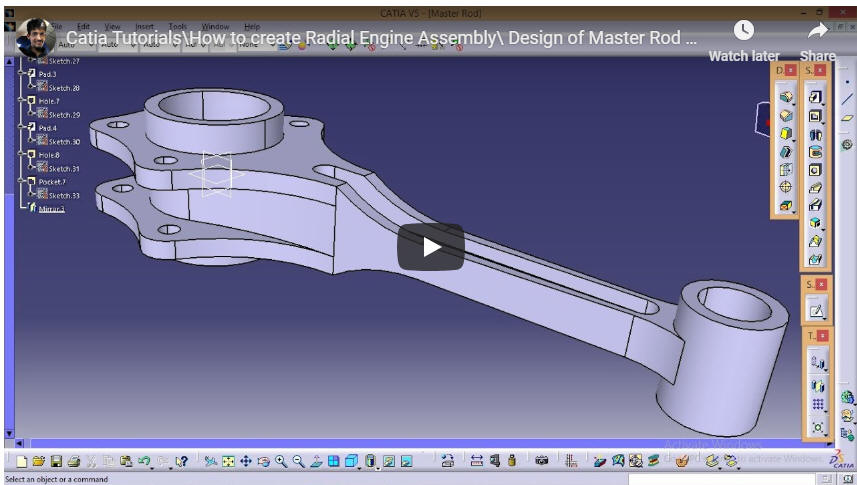Select Pocket.7 in the tree
This screenshot has width=857, height=485.
click(51, 182)
